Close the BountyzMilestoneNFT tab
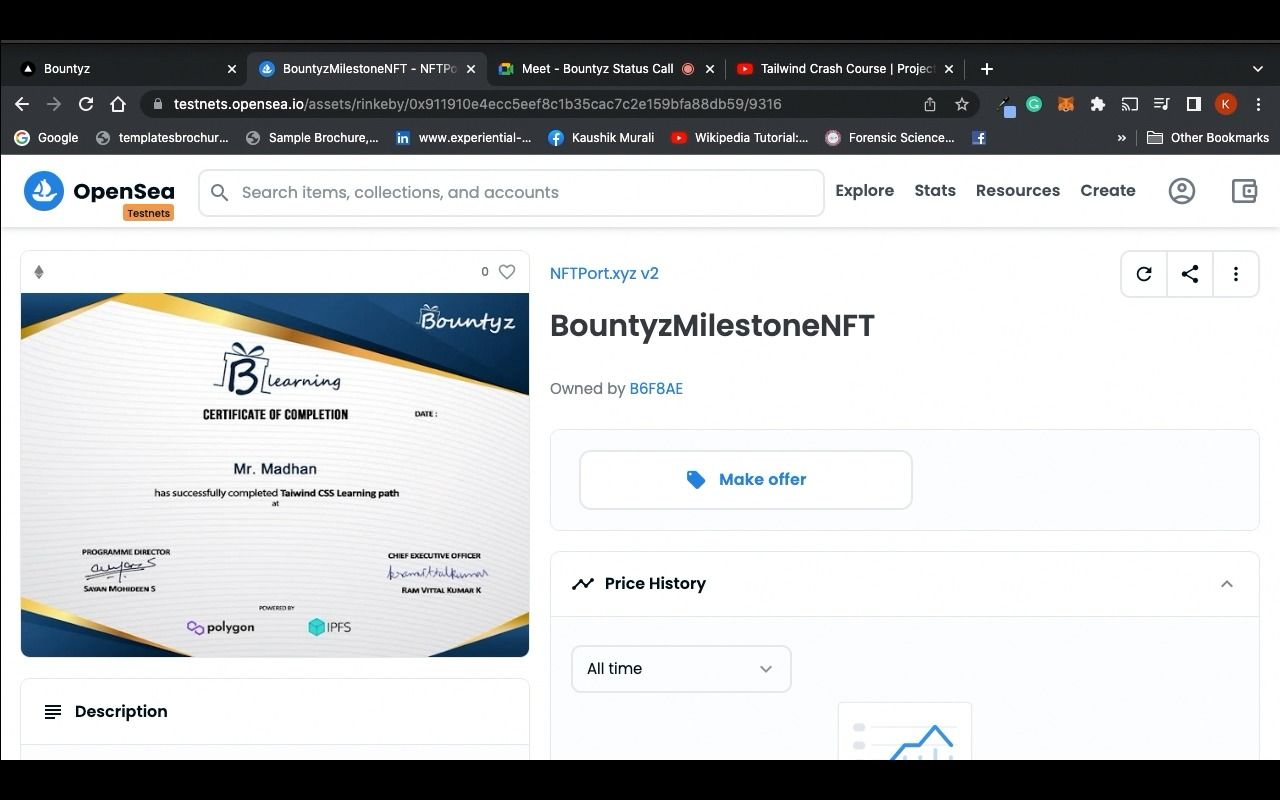The width and height of the screenshot is (1280, 800). pos(471,69)
